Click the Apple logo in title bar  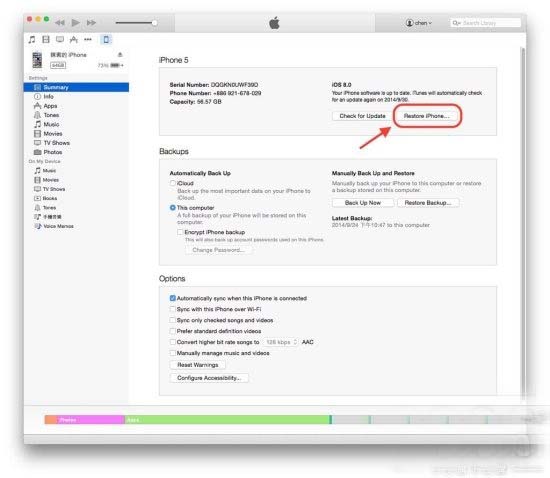(274, 23)
